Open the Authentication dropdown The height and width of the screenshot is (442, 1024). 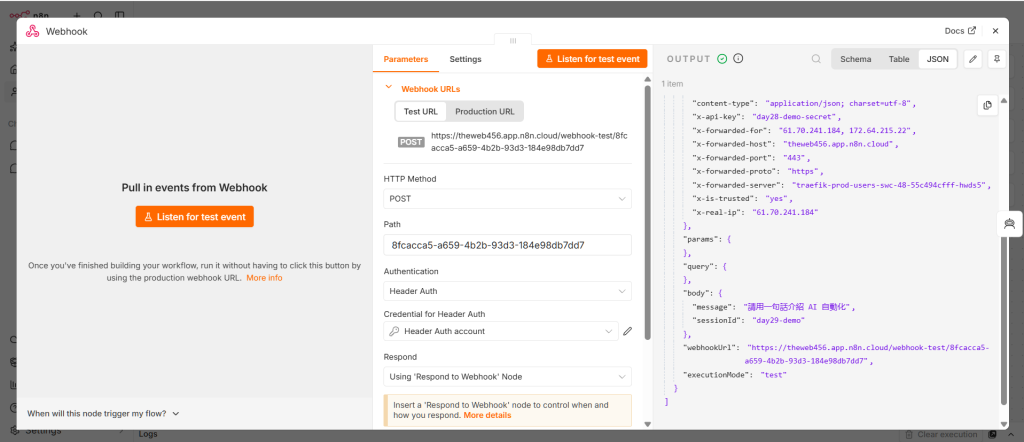[x=507, y=291]
